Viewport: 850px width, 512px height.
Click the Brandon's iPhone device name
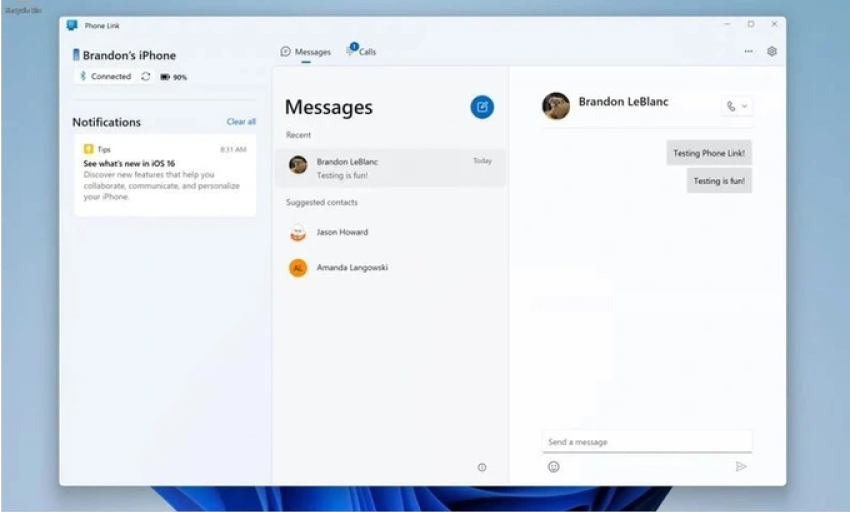[x=129, y=55]
